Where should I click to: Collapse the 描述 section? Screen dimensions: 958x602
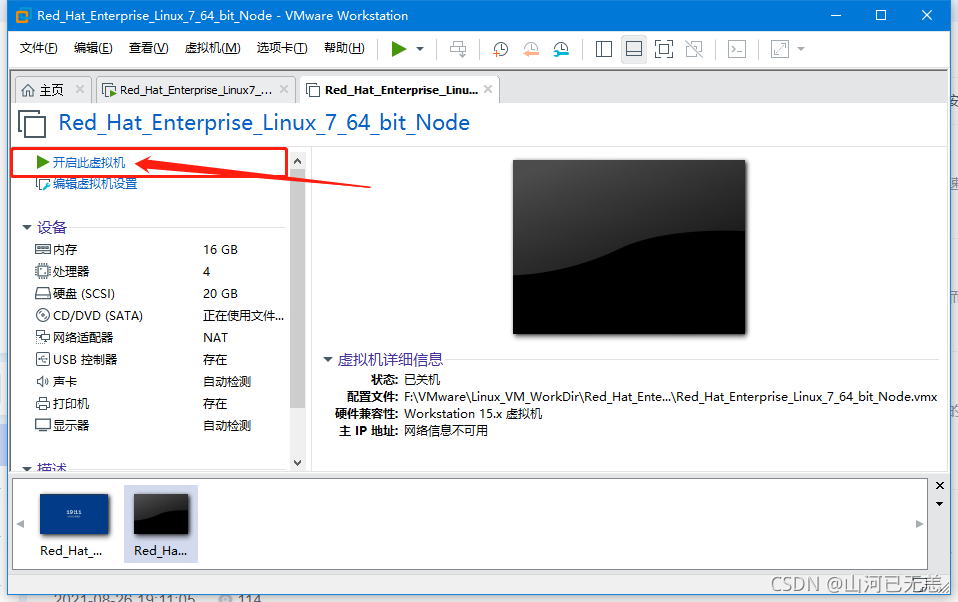(27, 468)
